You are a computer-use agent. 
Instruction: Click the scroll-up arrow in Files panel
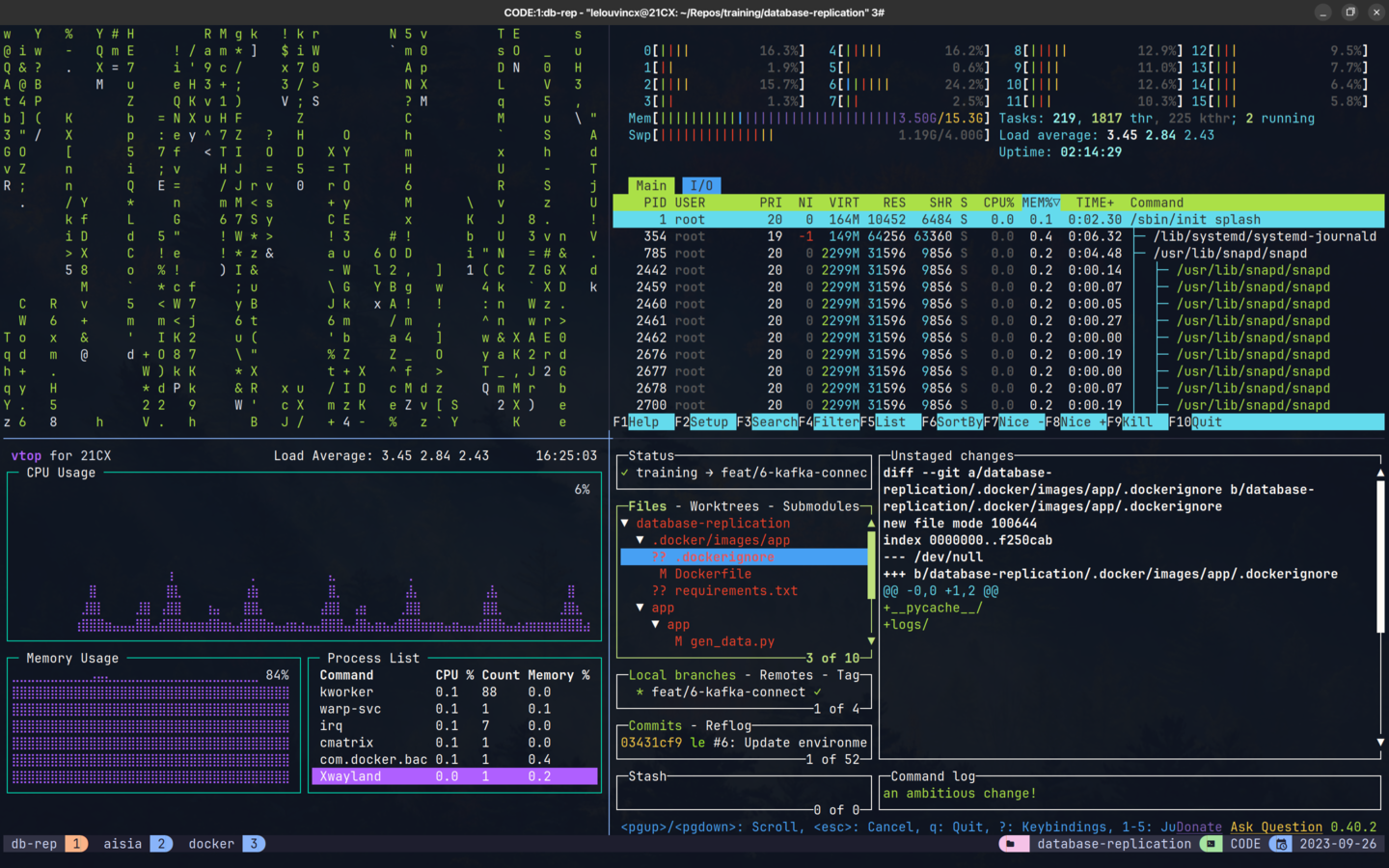point(871,524)
